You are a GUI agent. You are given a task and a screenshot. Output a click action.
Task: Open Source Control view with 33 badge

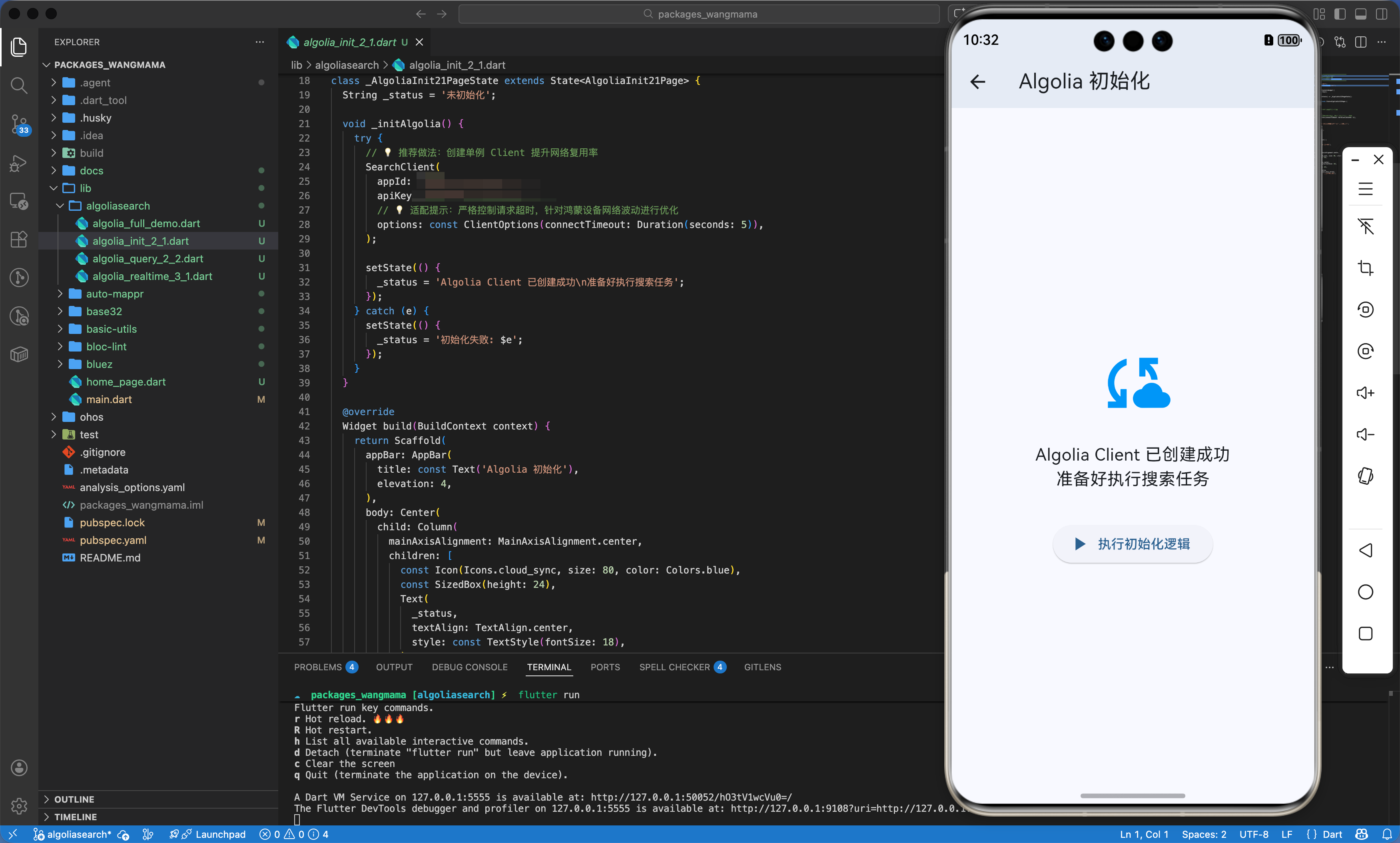19,124
